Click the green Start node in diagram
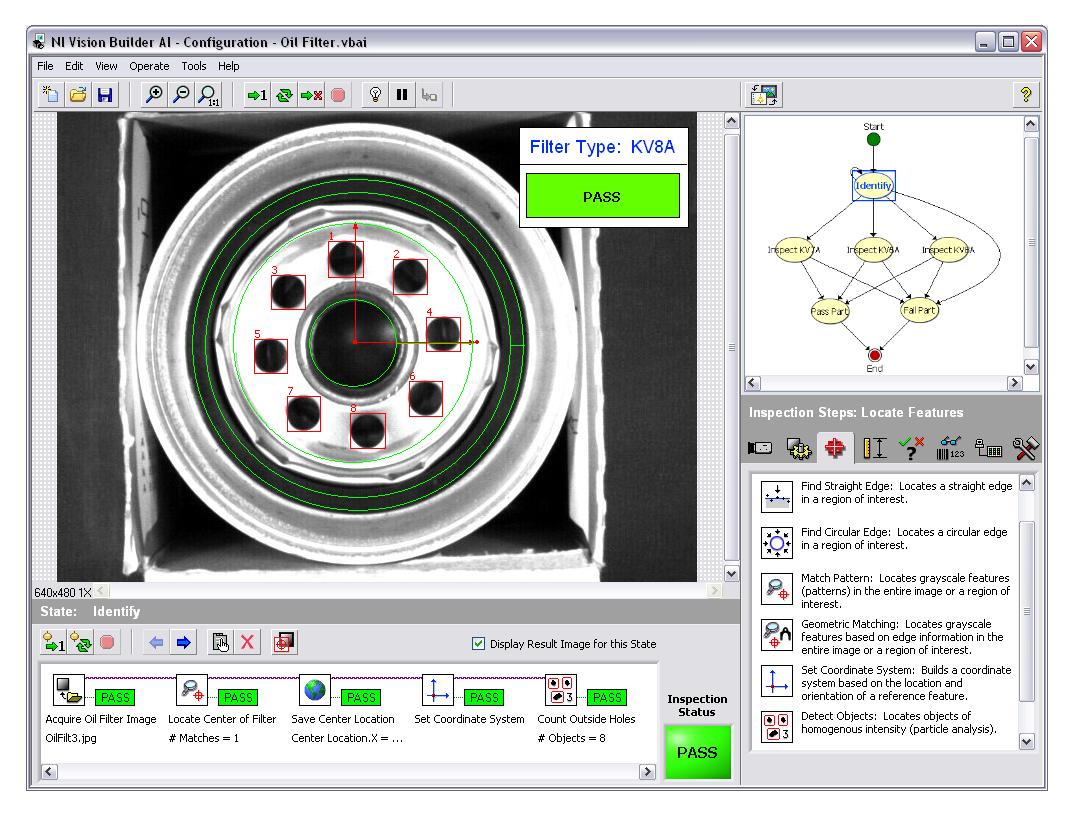1077x813 pixels. (873, 139)
